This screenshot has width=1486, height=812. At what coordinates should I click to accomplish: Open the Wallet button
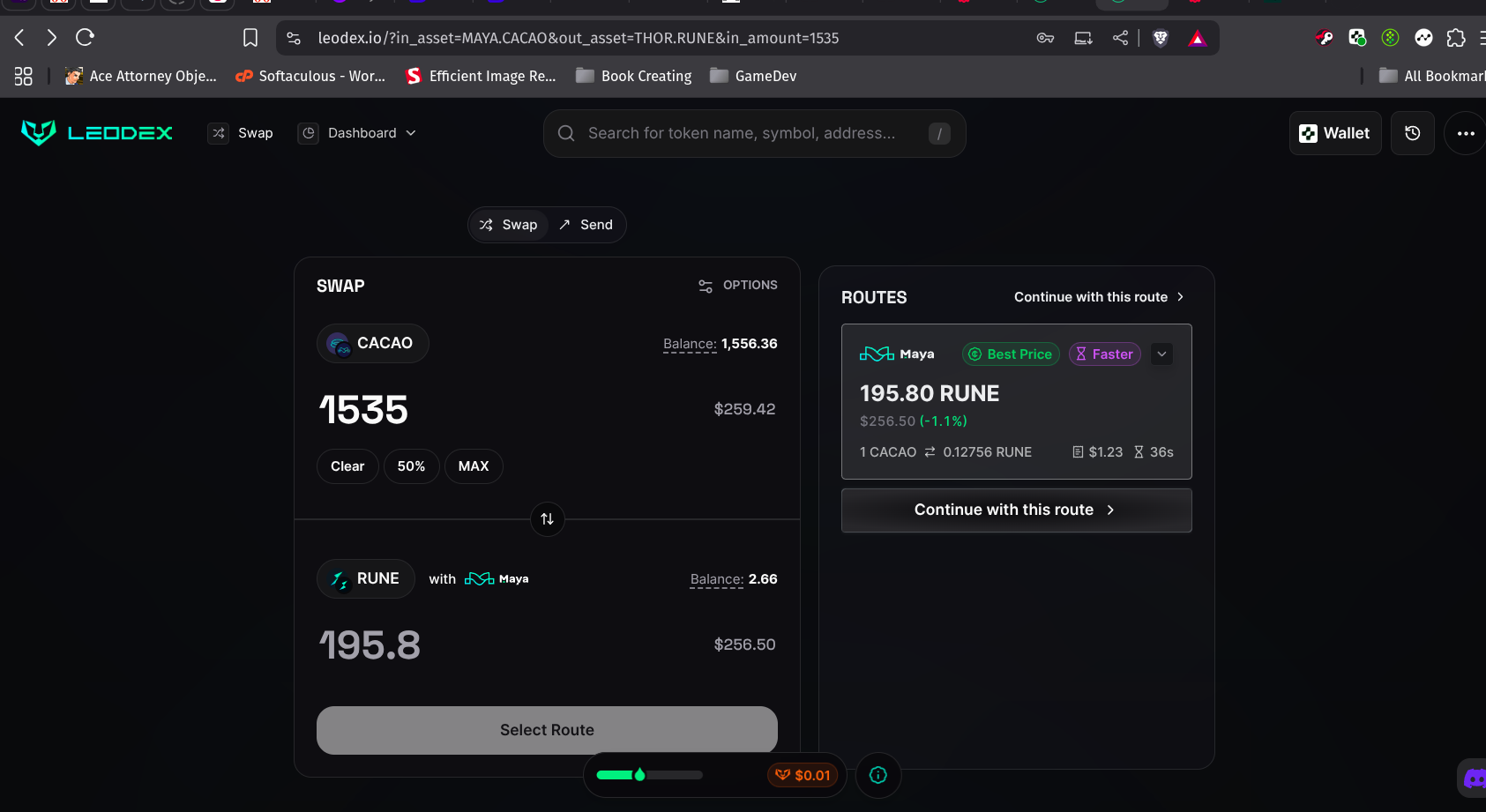1335,133
